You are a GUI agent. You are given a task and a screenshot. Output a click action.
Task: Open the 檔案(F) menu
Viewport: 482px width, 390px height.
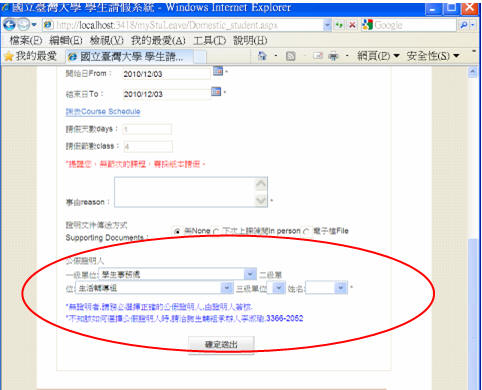pyautogui.click(x=26, y=41)
